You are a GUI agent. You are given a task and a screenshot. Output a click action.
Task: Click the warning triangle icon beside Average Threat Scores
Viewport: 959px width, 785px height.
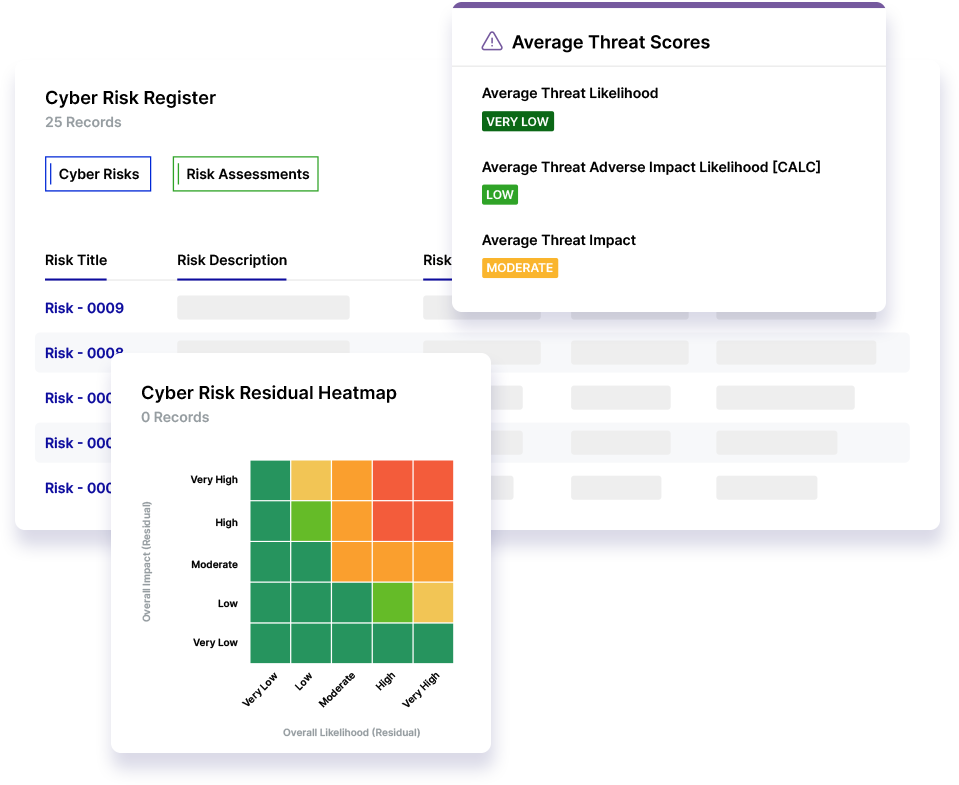point(491,42)
